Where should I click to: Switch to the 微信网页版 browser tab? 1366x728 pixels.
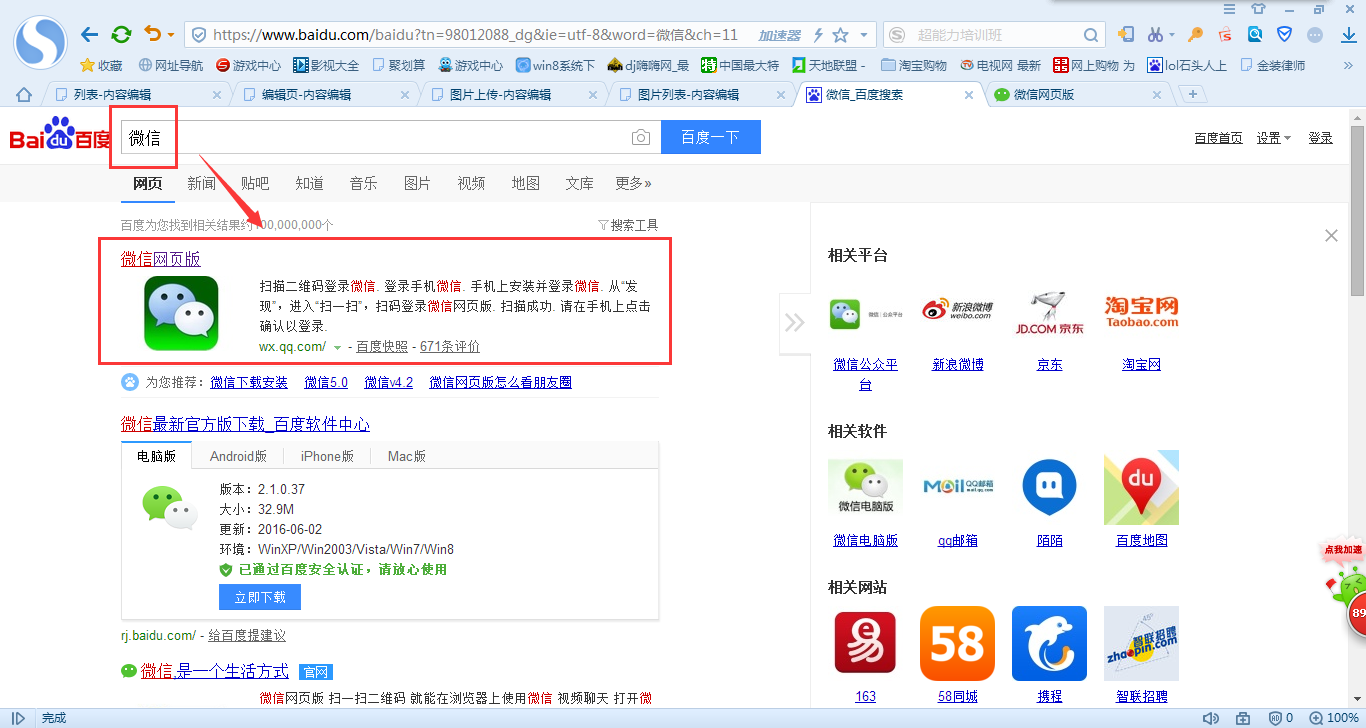coord(1078,95)
